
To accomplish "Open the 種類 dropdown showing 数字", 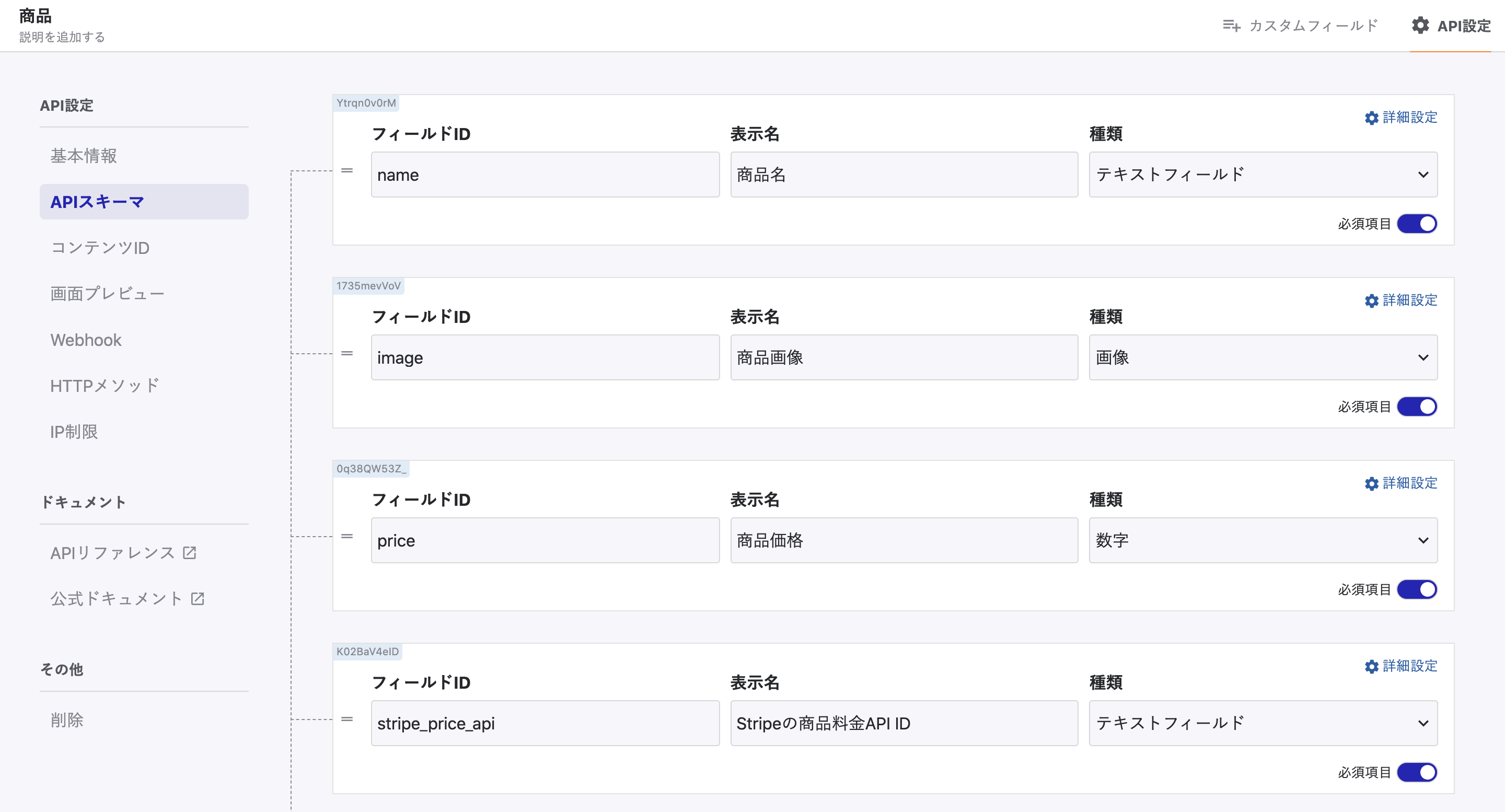I will click(1263, 540).
